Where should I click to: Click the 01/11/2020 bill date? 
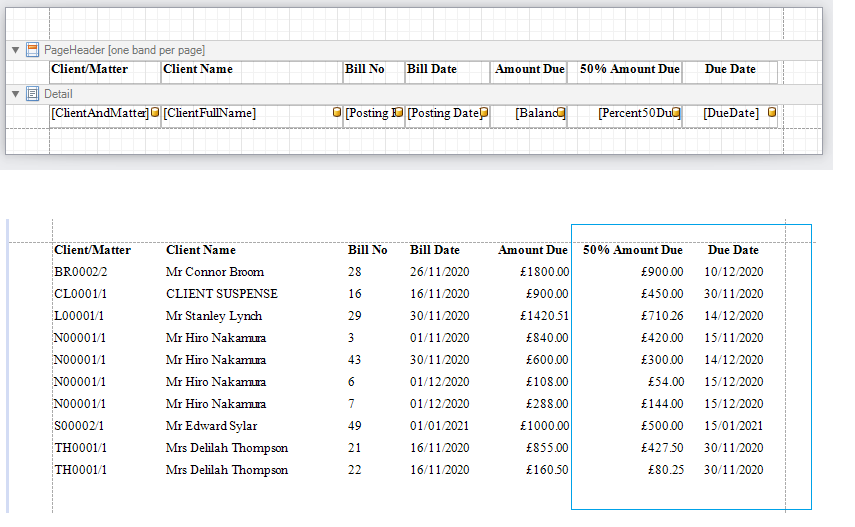[439, 338]
